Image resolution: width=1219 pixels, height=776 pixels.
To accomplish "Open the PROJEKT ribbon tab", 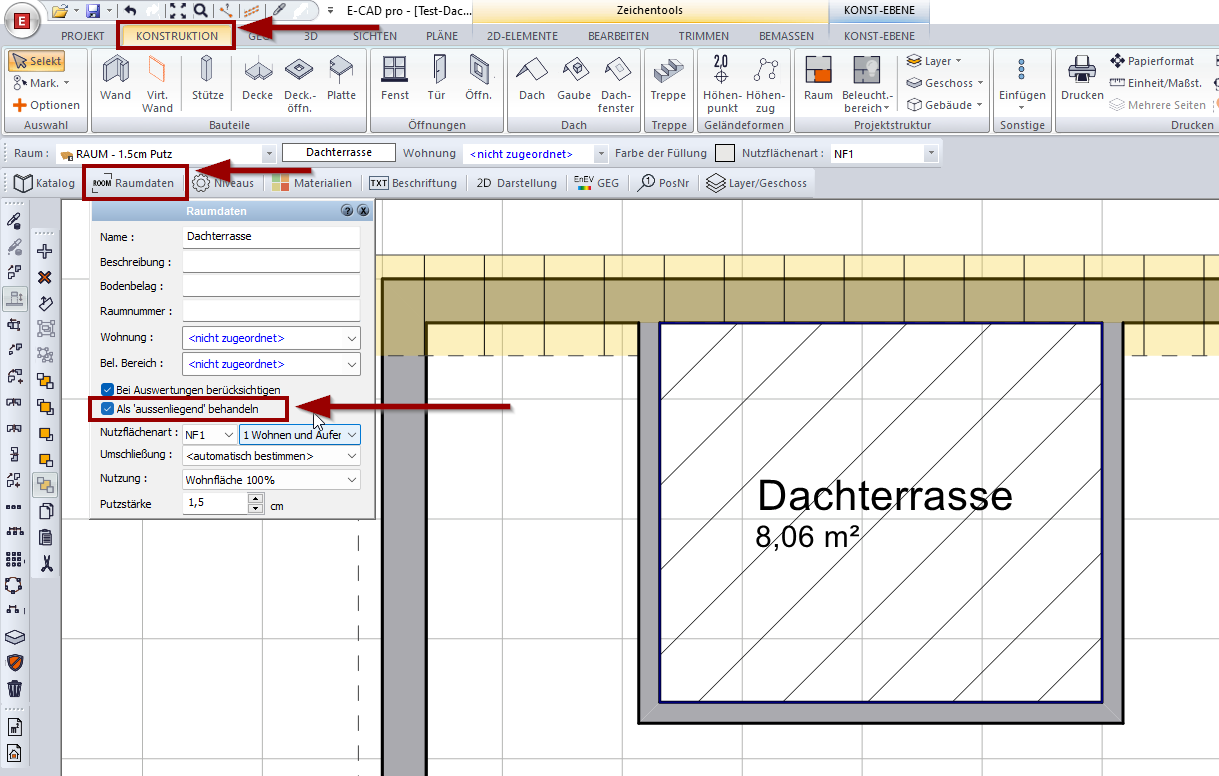I will 83,36.
